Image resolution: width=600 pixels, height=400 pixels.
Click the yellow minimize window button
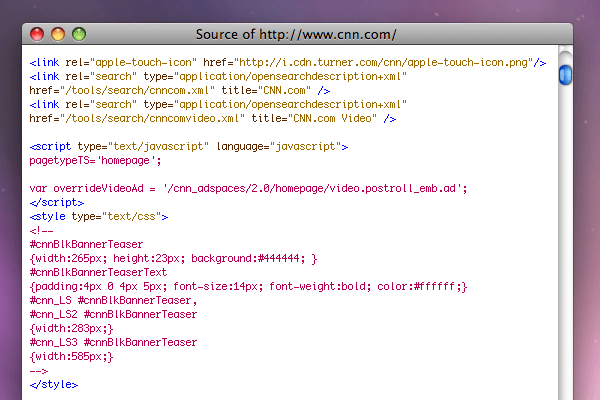[58, 34]
